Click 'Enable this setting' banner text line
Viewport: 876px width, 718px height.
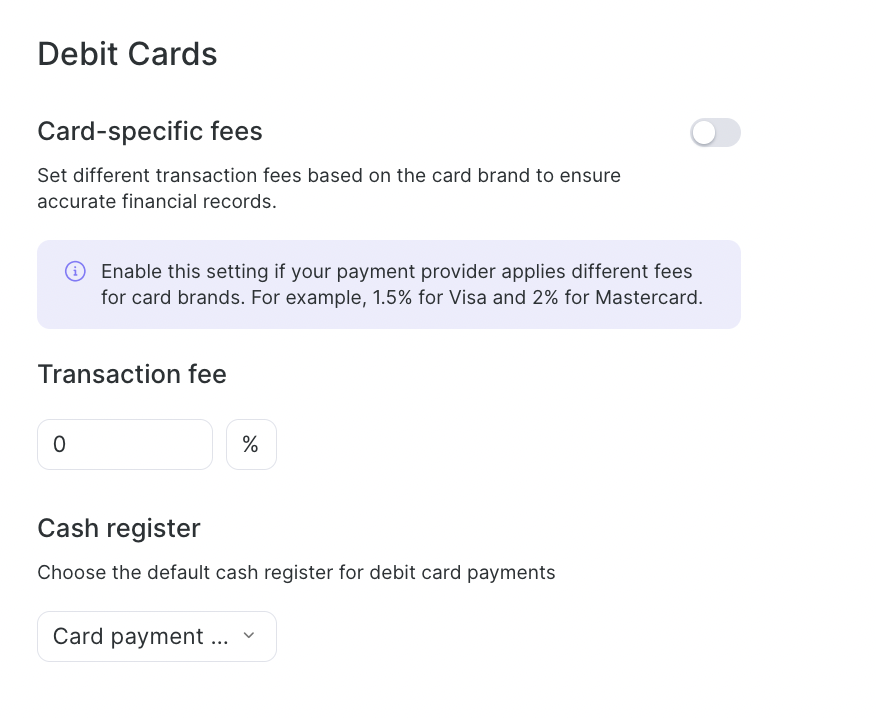396,271
